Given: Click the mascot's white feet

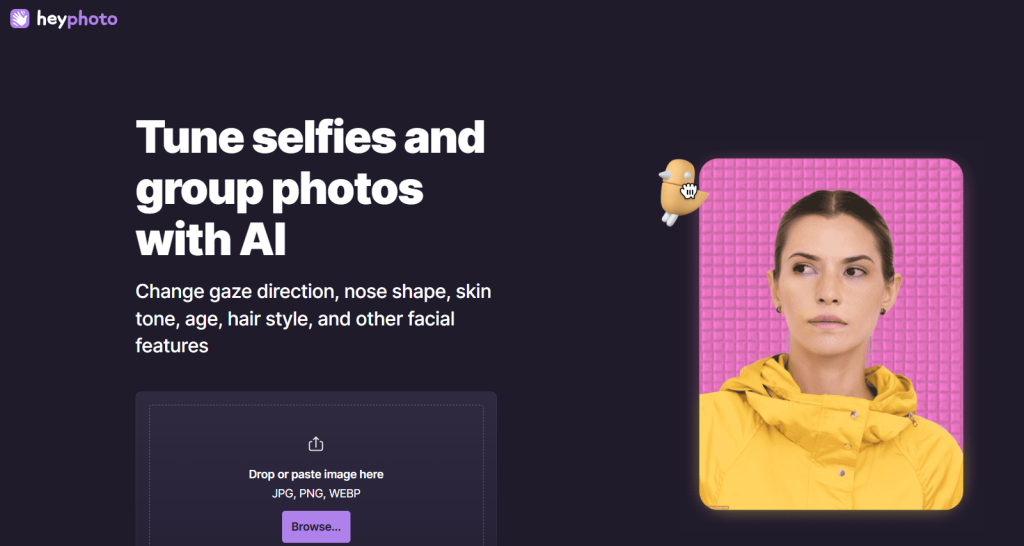Looking at the screenshot, I should pyautogui.click(x=669, y=219).
